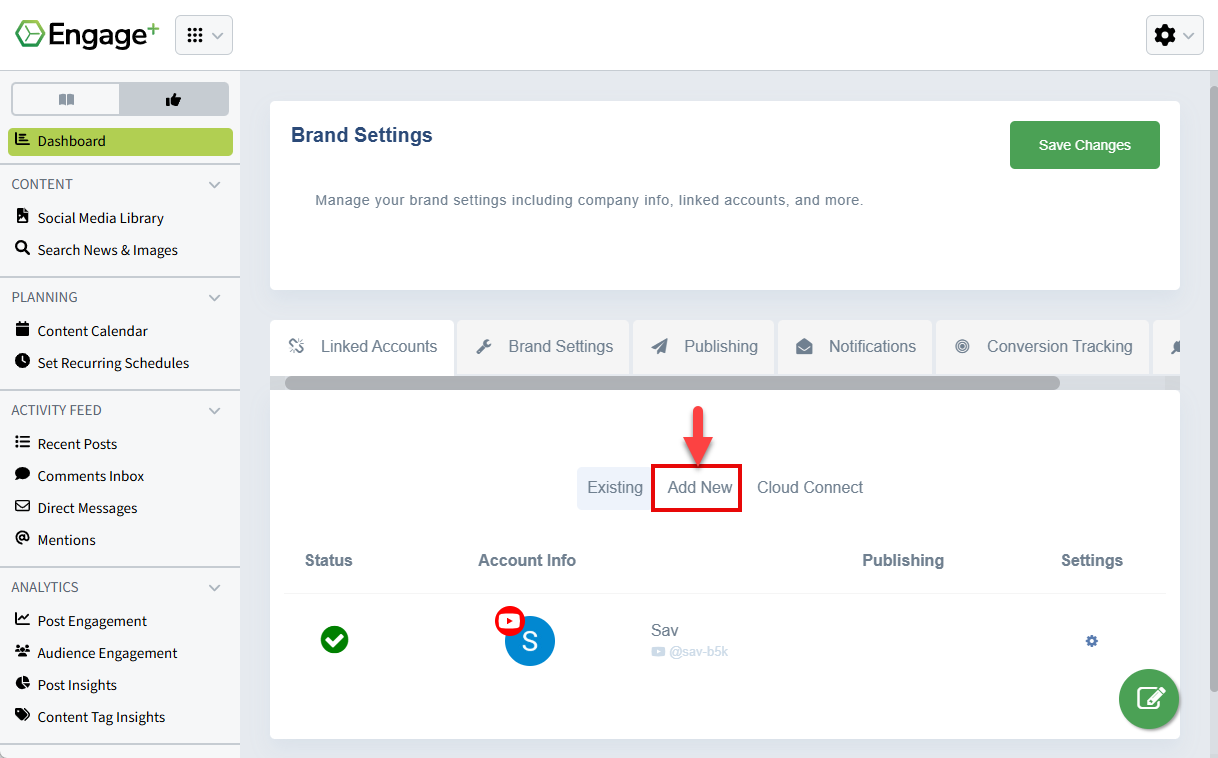Select the Existing sub-tab

coord(615,488)
